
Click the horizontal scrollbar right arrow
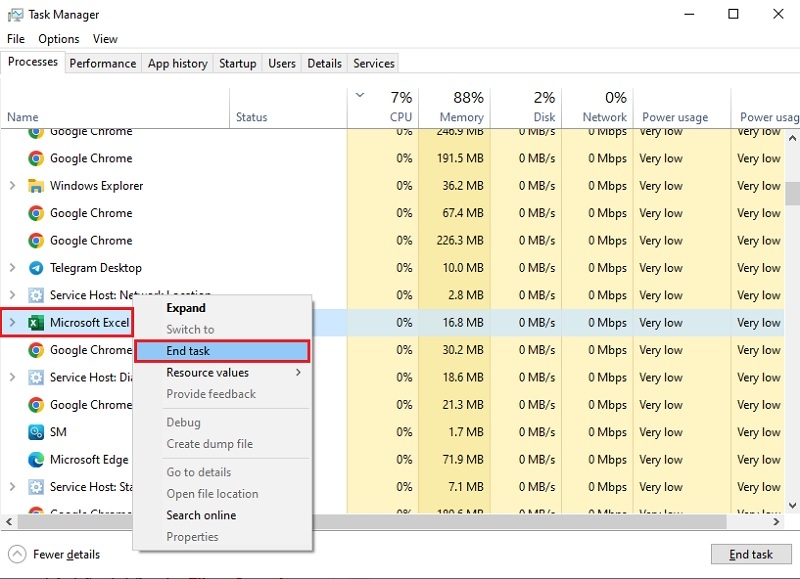[776, 521]
